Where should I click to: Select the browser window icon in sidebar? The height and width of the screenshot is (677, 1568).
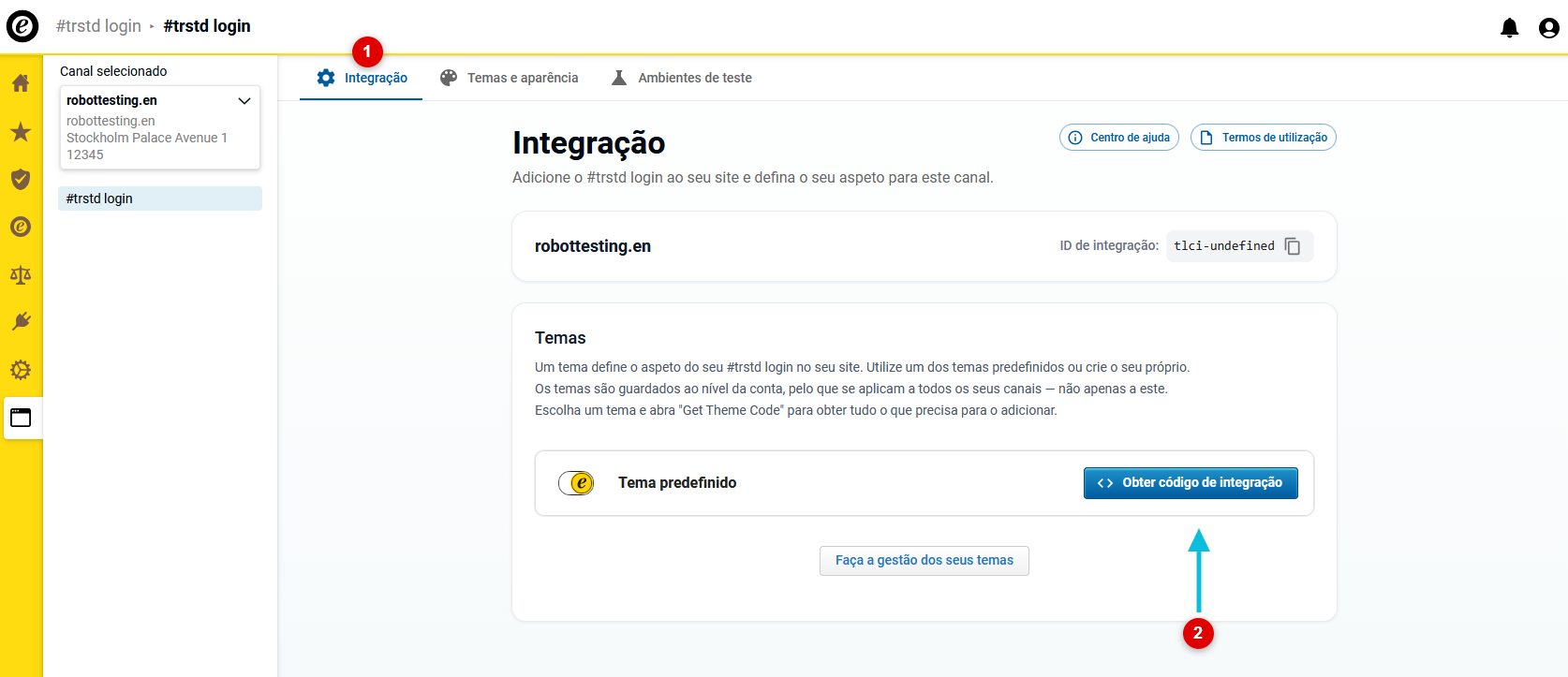click(21, 418)
